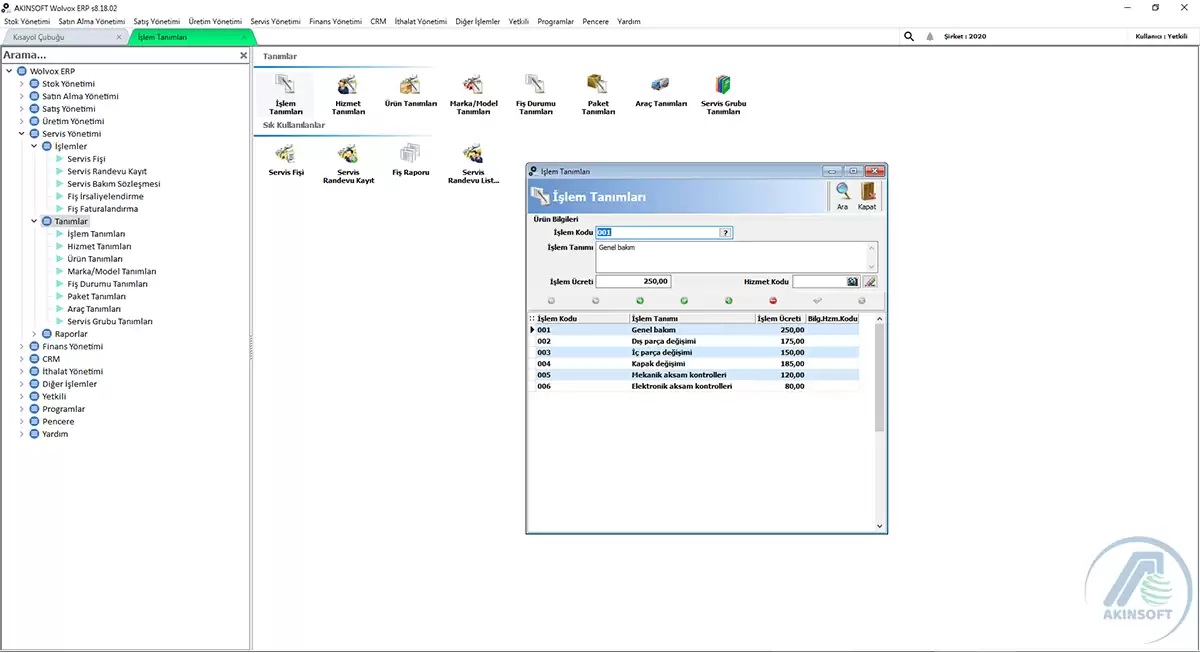Image resolution: width=1200 pixels, height=653 pixels.
Task: Click the Ara search icon in the dialog
Action: [843, 193]
